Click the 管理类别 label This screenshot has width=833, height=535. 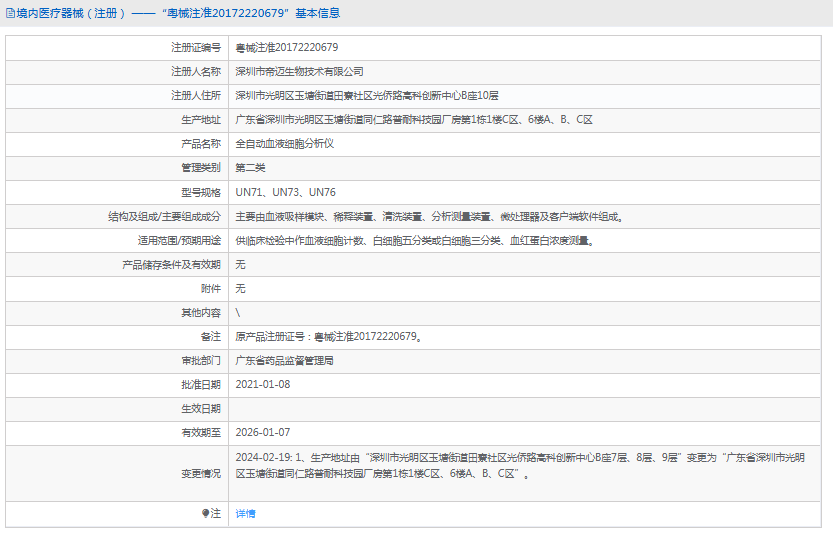coord(201,168)
